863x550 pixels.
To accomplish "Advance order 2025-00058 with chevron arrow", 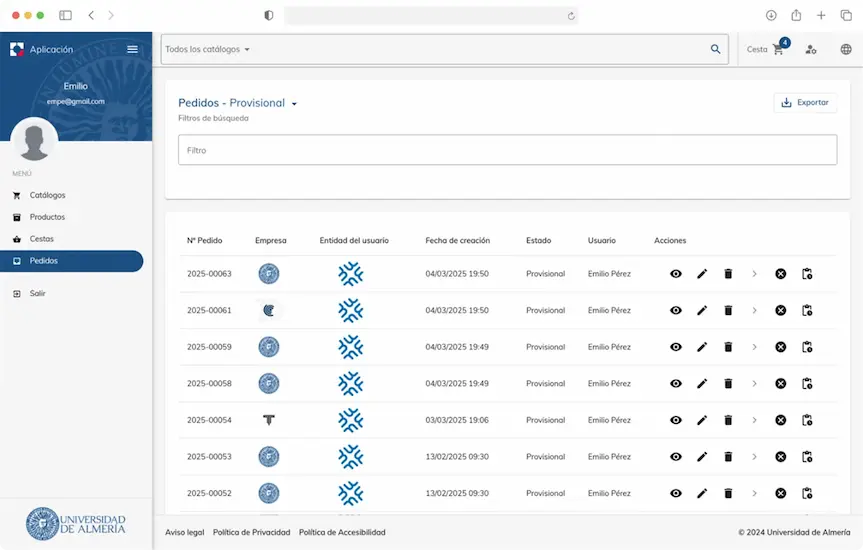I will click(x=754, y=384).
